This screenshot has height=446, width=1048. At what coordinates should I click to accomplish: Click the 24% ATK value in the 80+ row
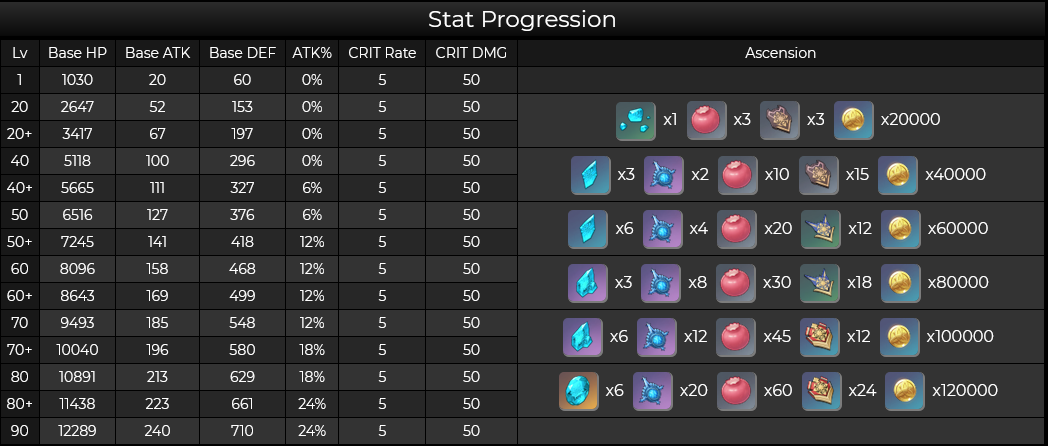[x=312, y=404]
